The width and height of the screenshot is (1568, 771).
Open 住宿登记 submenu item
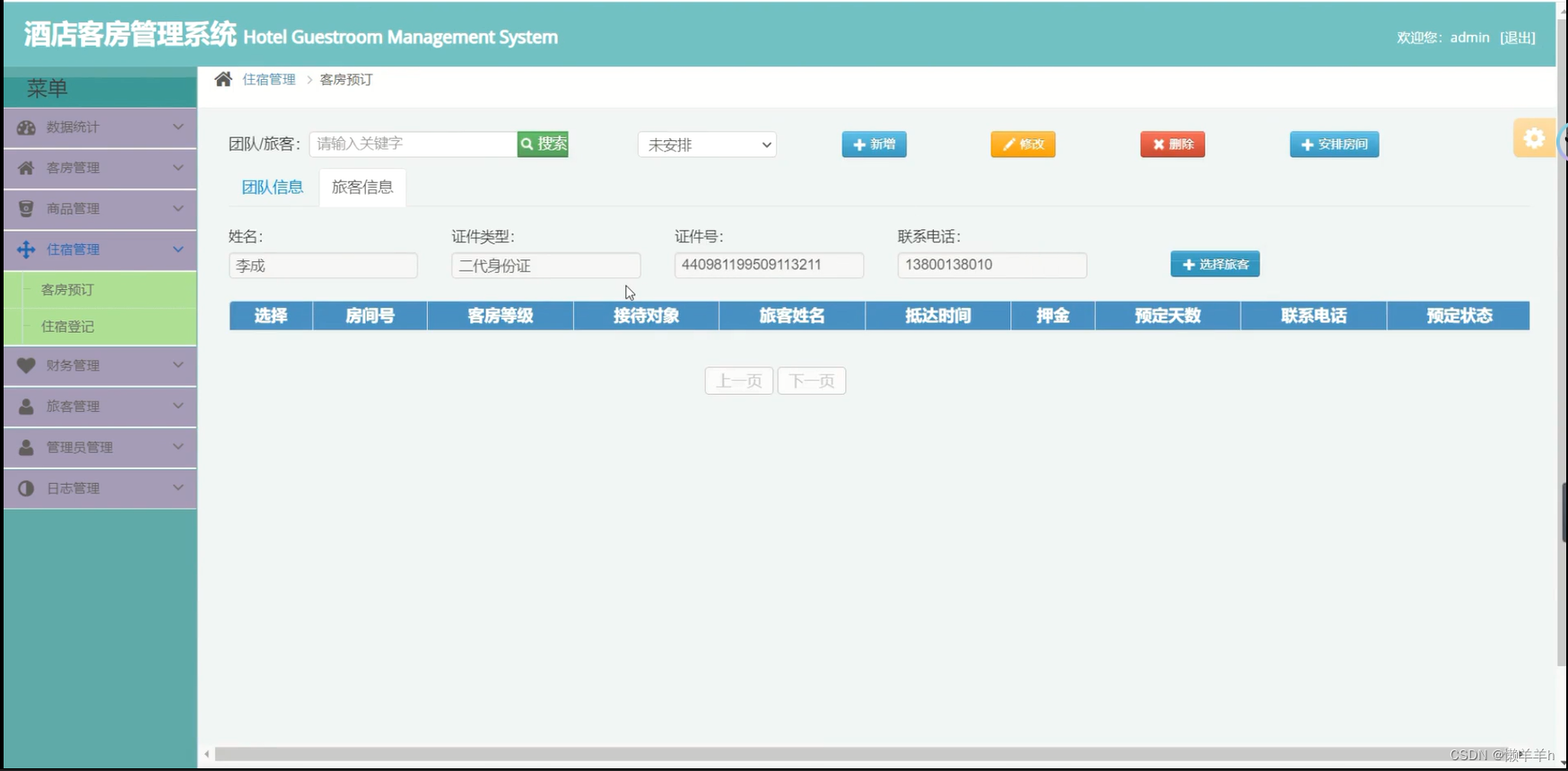(x=100, y=327)
